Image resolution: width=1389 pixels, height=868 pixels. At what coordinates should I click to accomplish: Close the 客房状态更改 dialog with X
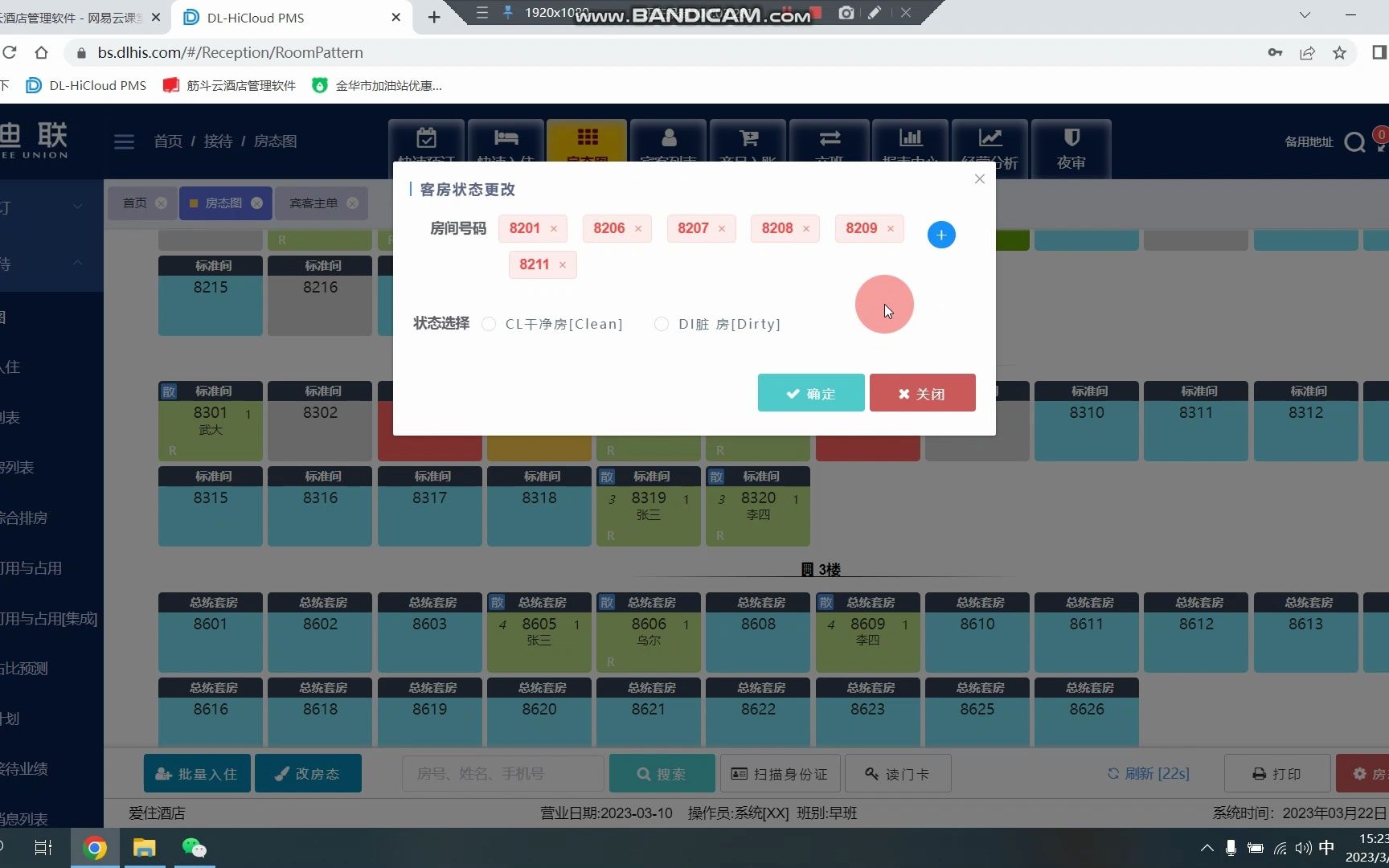click(x=979, y=179)
